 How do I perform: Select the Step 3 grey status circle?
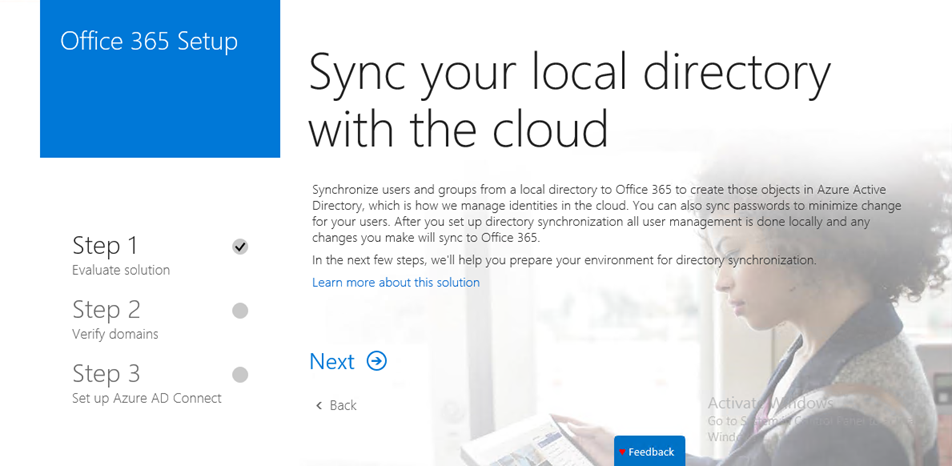point(240,374)
